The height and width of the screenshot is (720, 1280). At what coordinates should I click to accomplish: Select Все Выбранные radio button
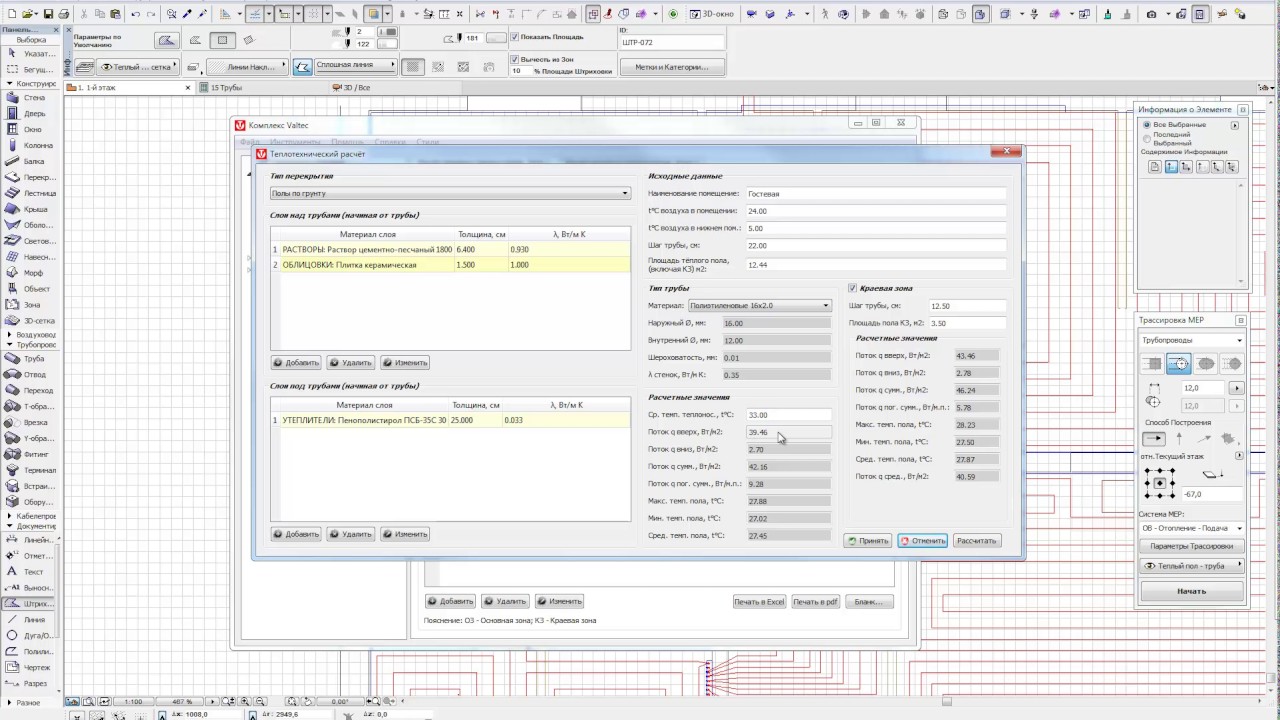(1148, 124)
